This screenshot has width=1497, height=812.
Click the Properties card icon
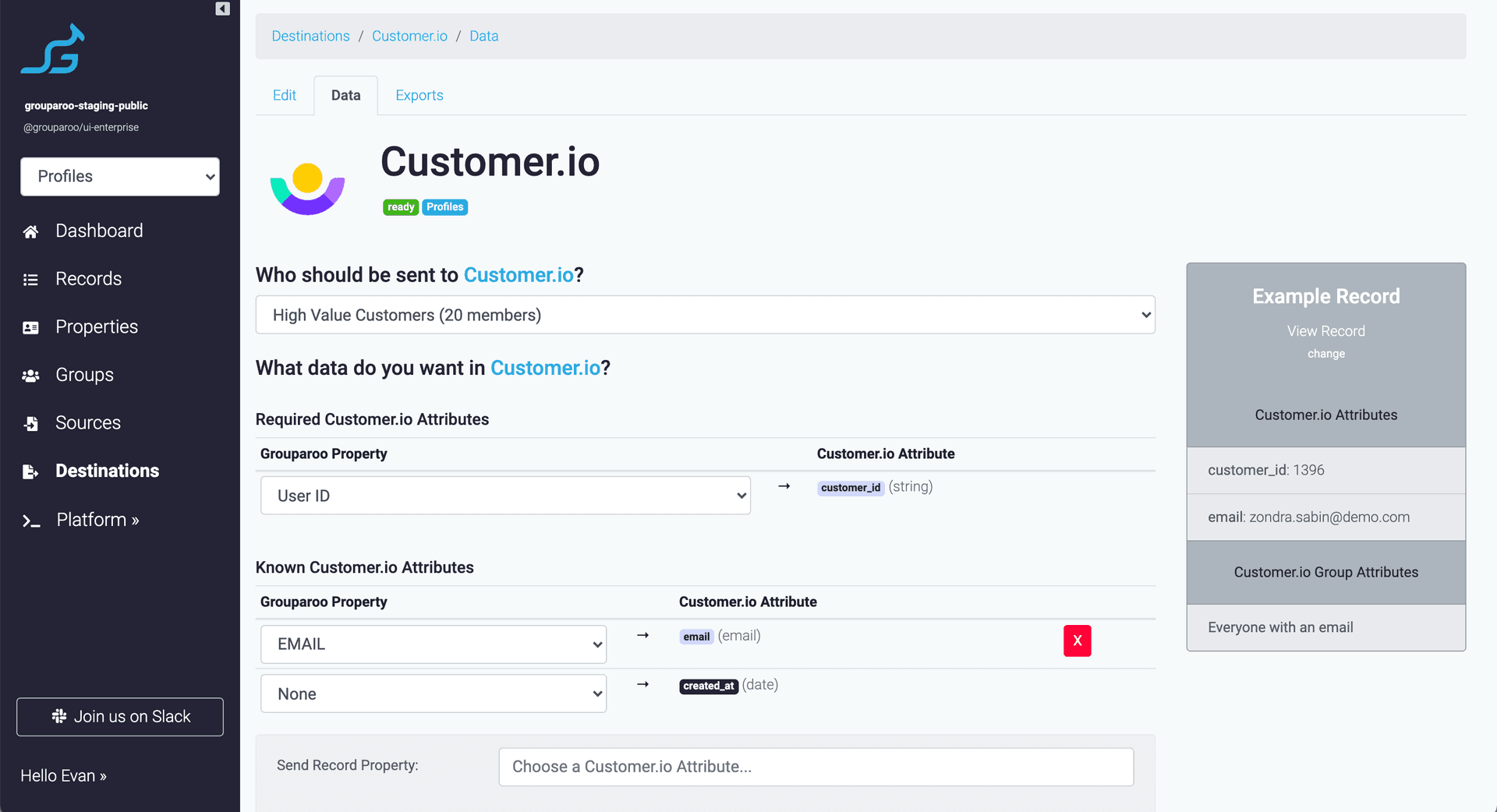pyautogui.click(x=30, y=327)
